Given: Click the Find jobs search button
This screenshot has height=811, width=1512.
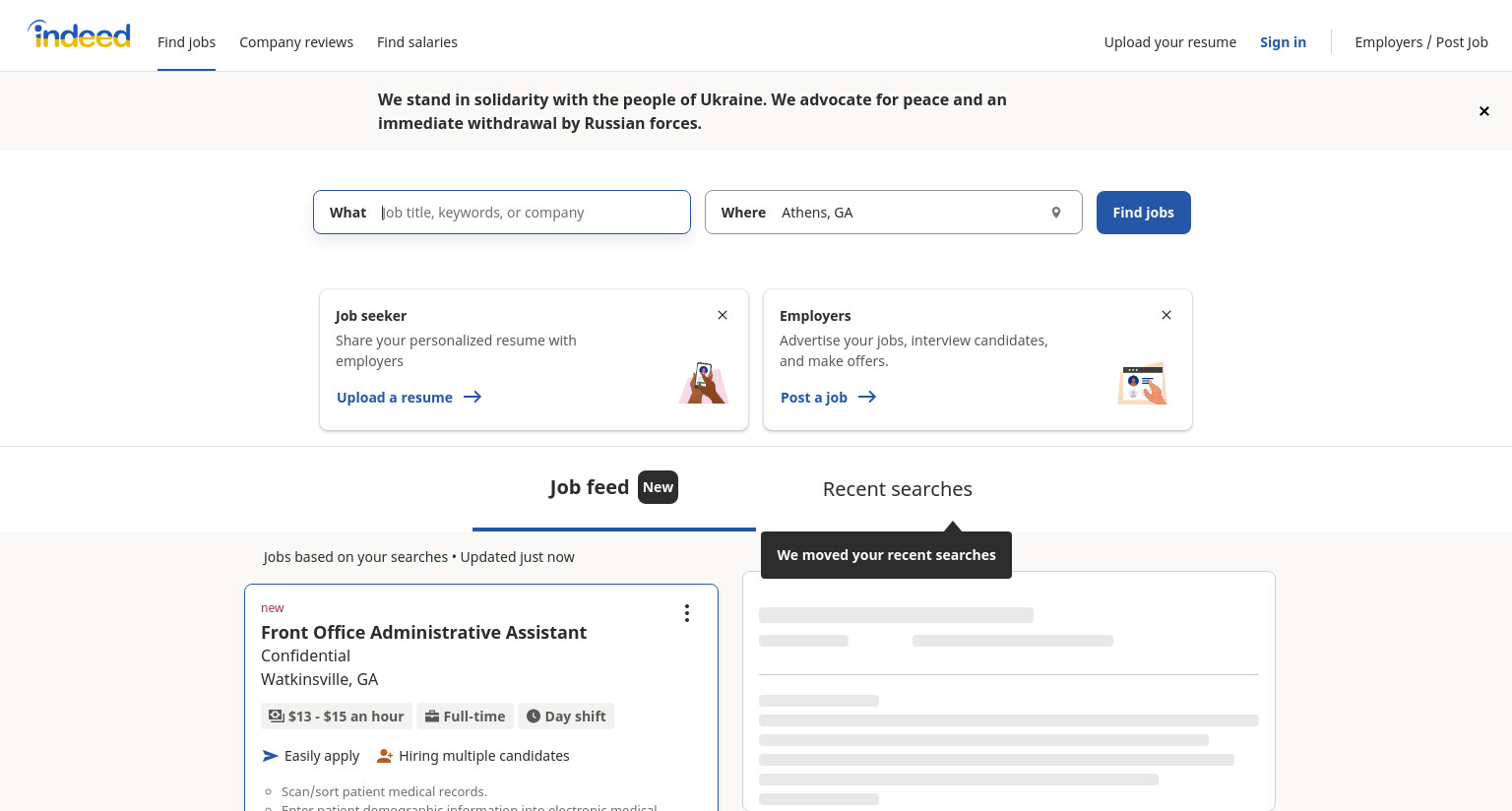Looking at the screenshot, I should [x=1144, y=213].
